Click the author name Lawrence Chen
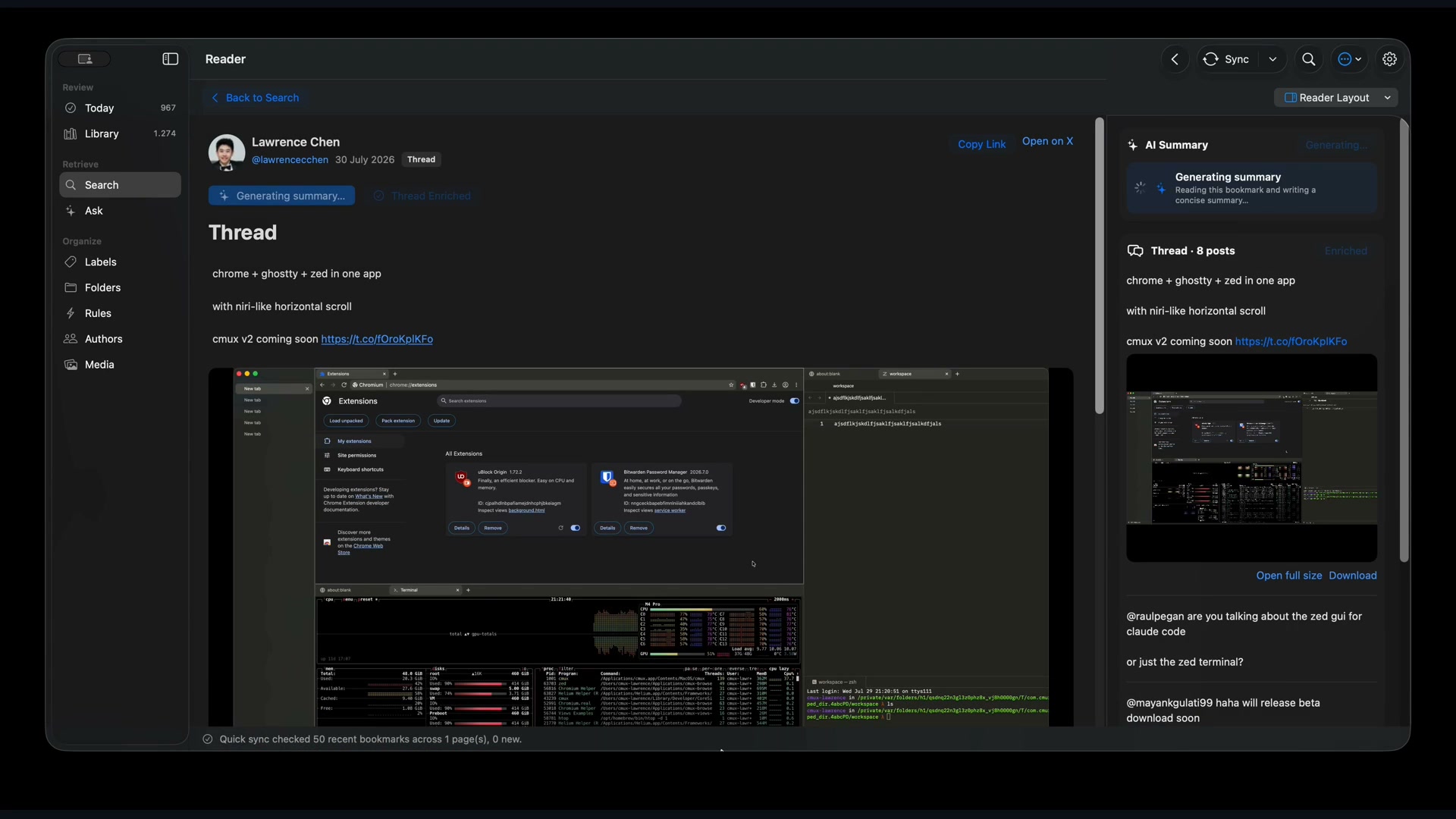The height and width of the screenshot is (819, 1456). (296, 142)
